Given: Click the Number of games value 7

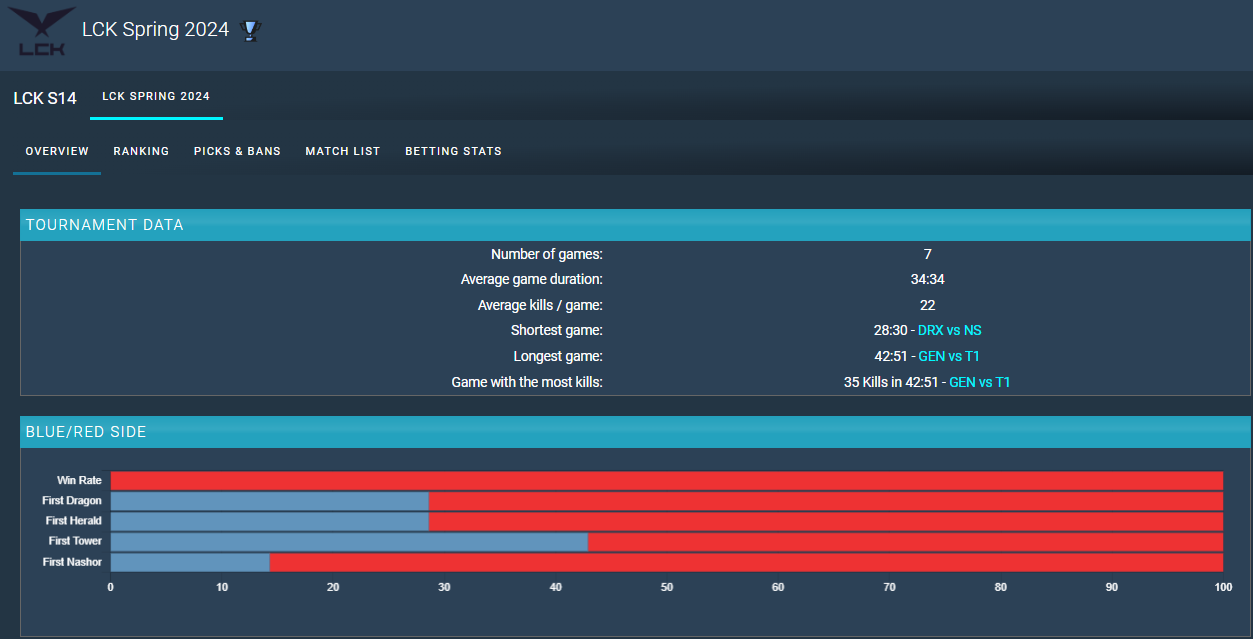Looking at the screenshot, I should point(928,255).
